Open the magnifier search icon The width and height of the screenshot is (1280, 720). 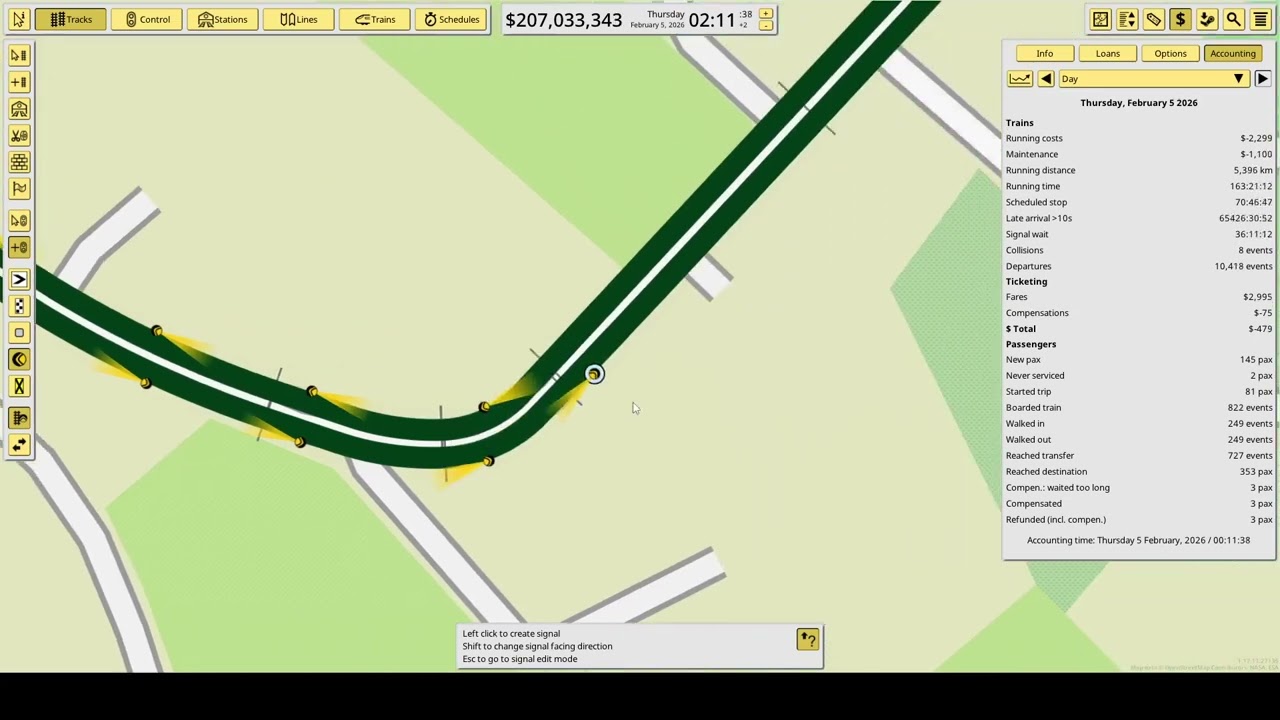tap(1233, 19)
